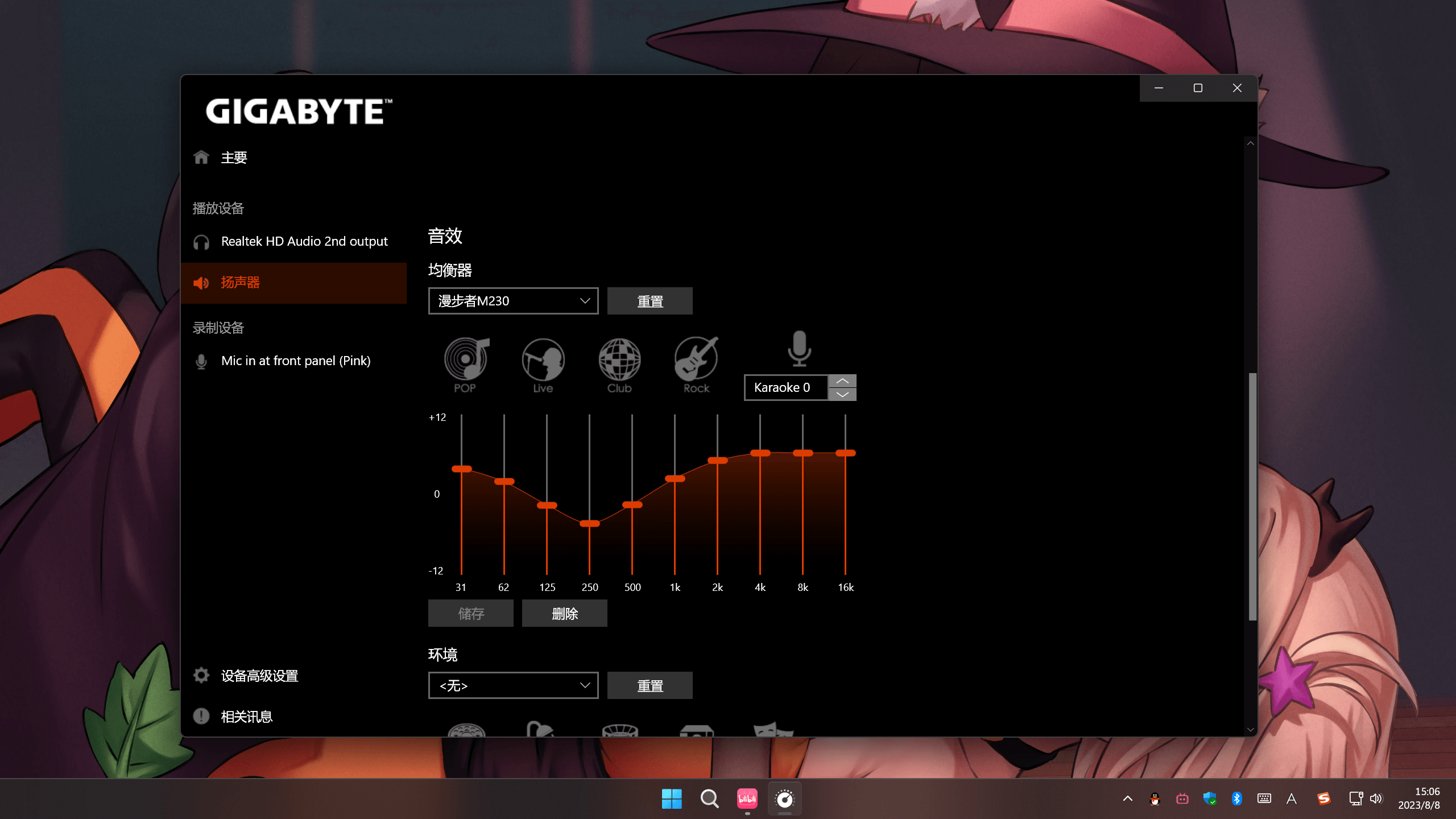
Task: Click the 2k equalizer slider handle
Action: pyautogui.click(x=718, y=460)
